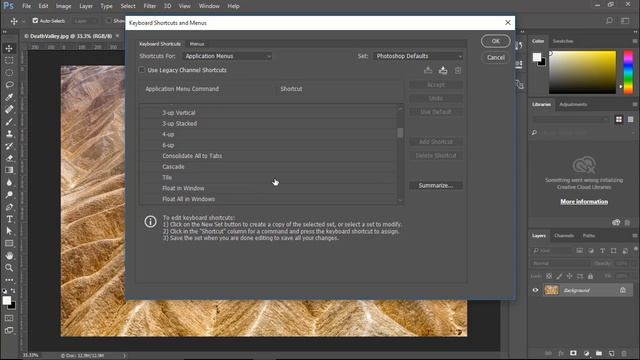Select the Eraser tool
The image size is (640, 360).
[9, 158]
